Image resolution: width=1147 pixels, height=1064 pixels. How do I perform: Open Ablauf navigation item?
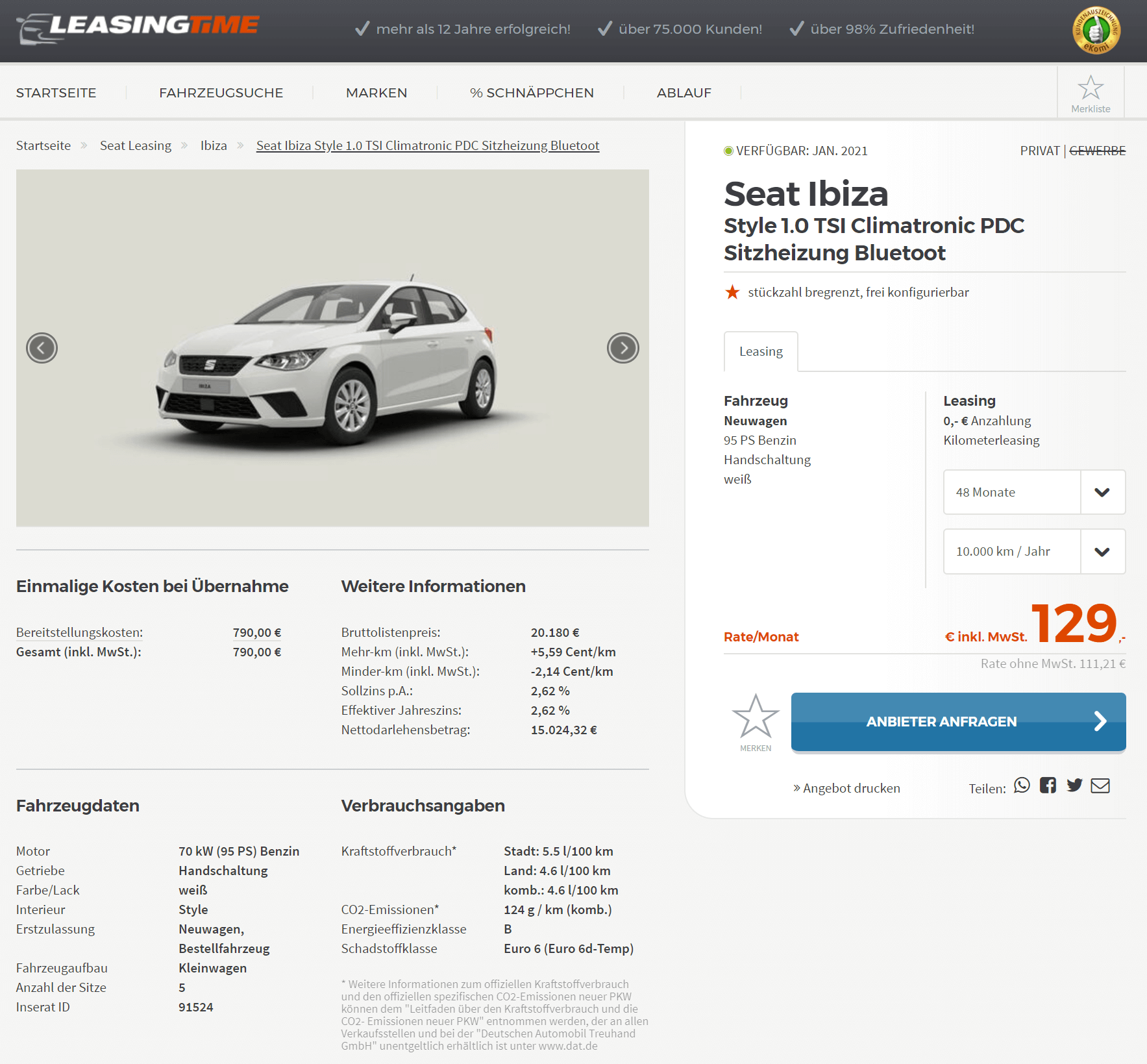tap(684, 93)
